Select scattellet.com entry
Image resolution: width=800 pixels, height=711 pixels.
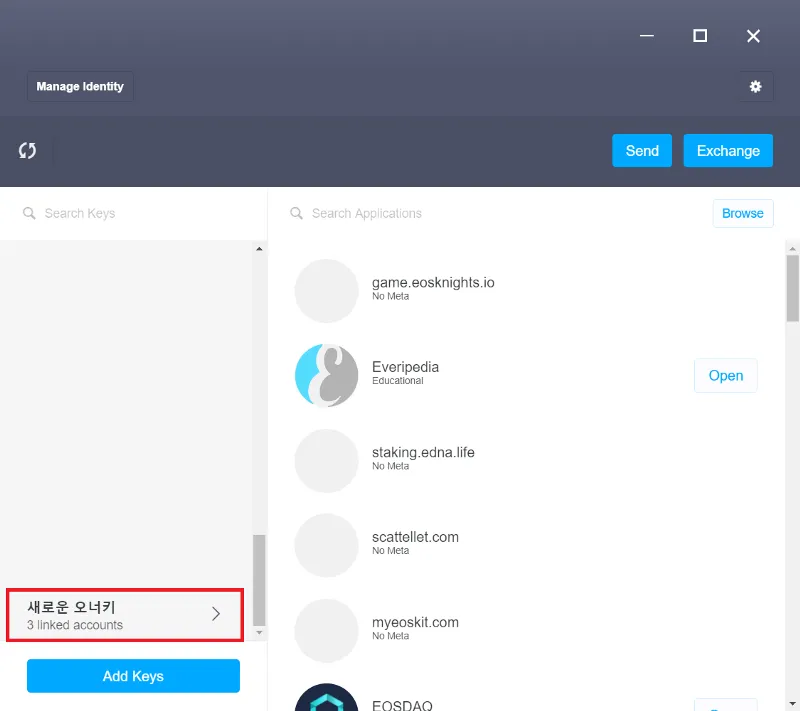415,537
